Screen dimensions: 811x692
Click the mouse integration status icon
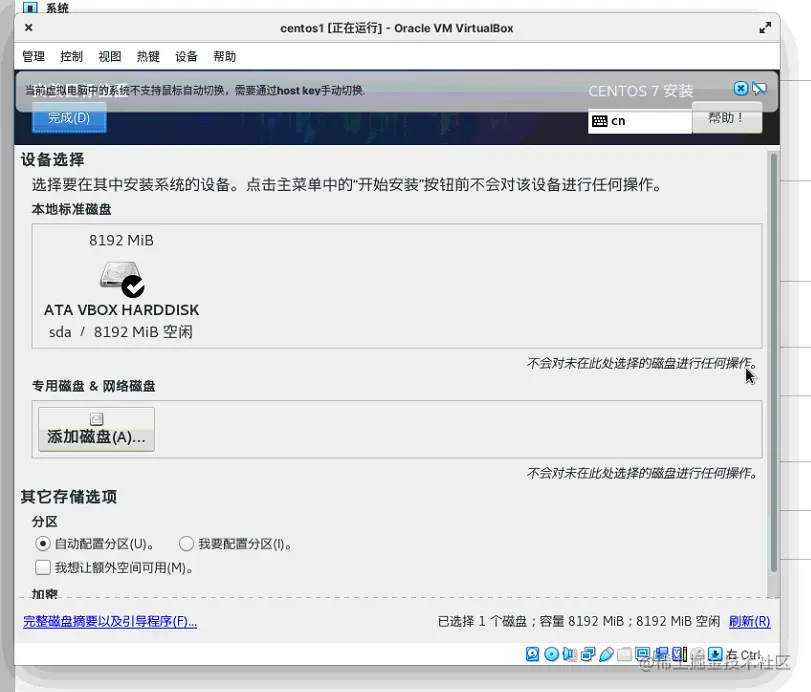[x=697, y=654]
